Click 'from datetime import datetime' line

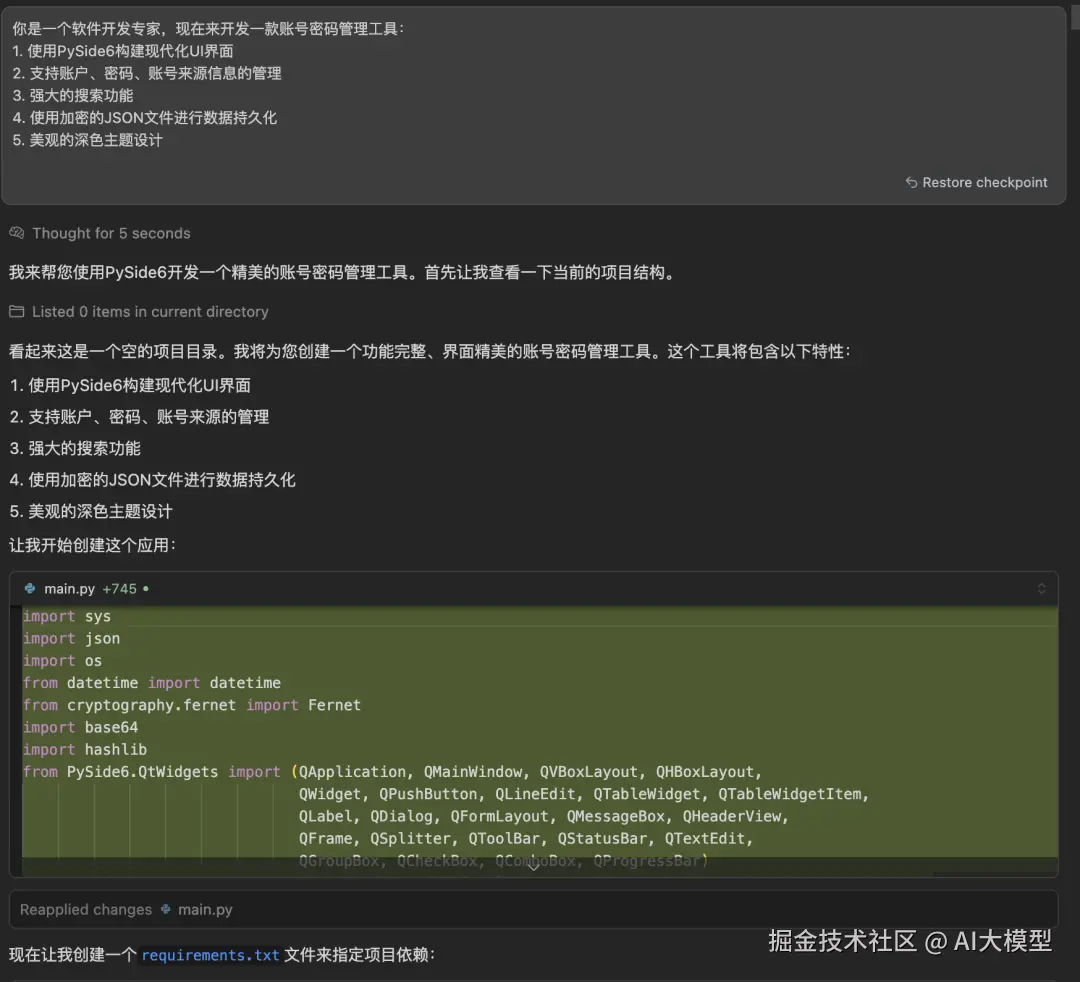point(152,683)
